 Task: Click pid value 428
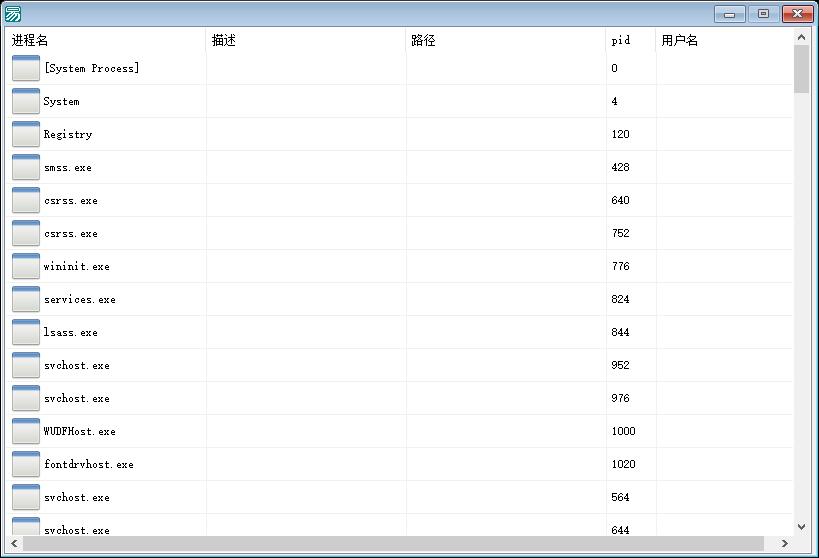pos(621,167)
